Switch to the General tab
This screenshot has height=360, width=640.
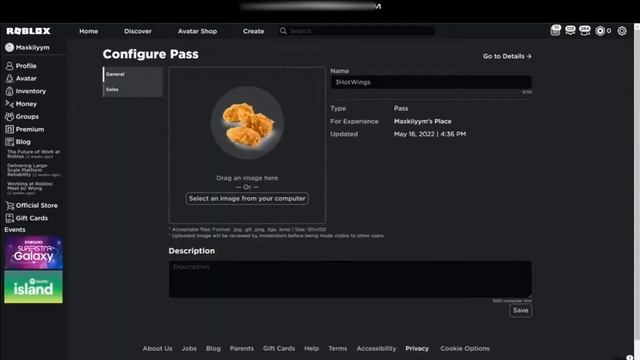point(133,74)
